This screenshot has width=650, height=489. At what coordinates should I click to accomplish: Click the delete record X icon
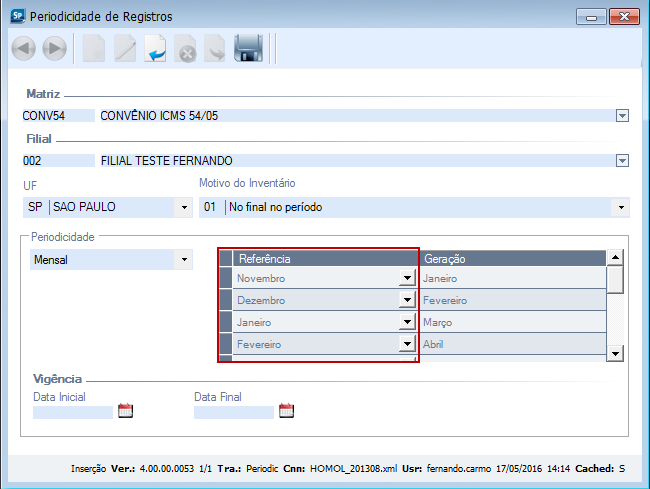coord(185,48)
